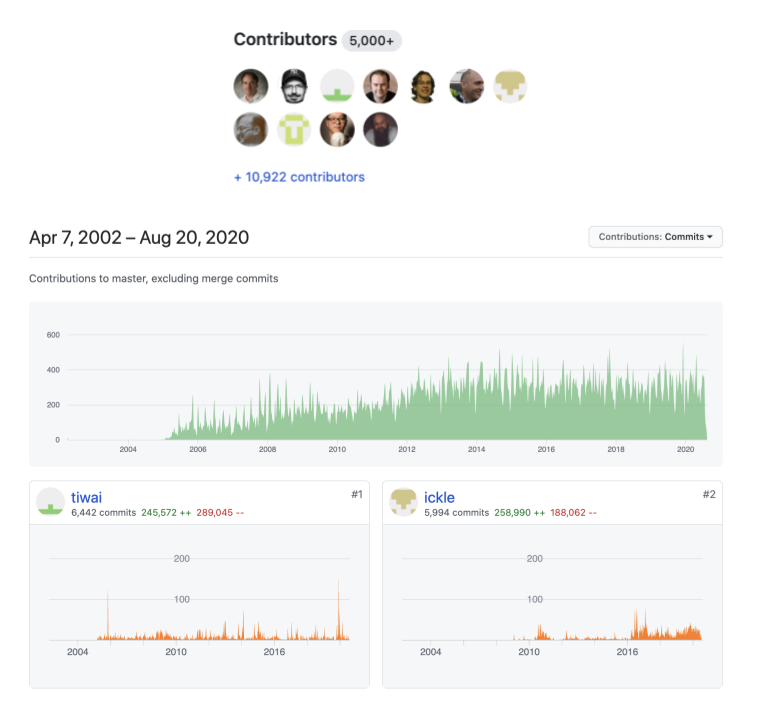Open the ickle profile link
This screenshot has height=713, width=762.
point(439,497)
